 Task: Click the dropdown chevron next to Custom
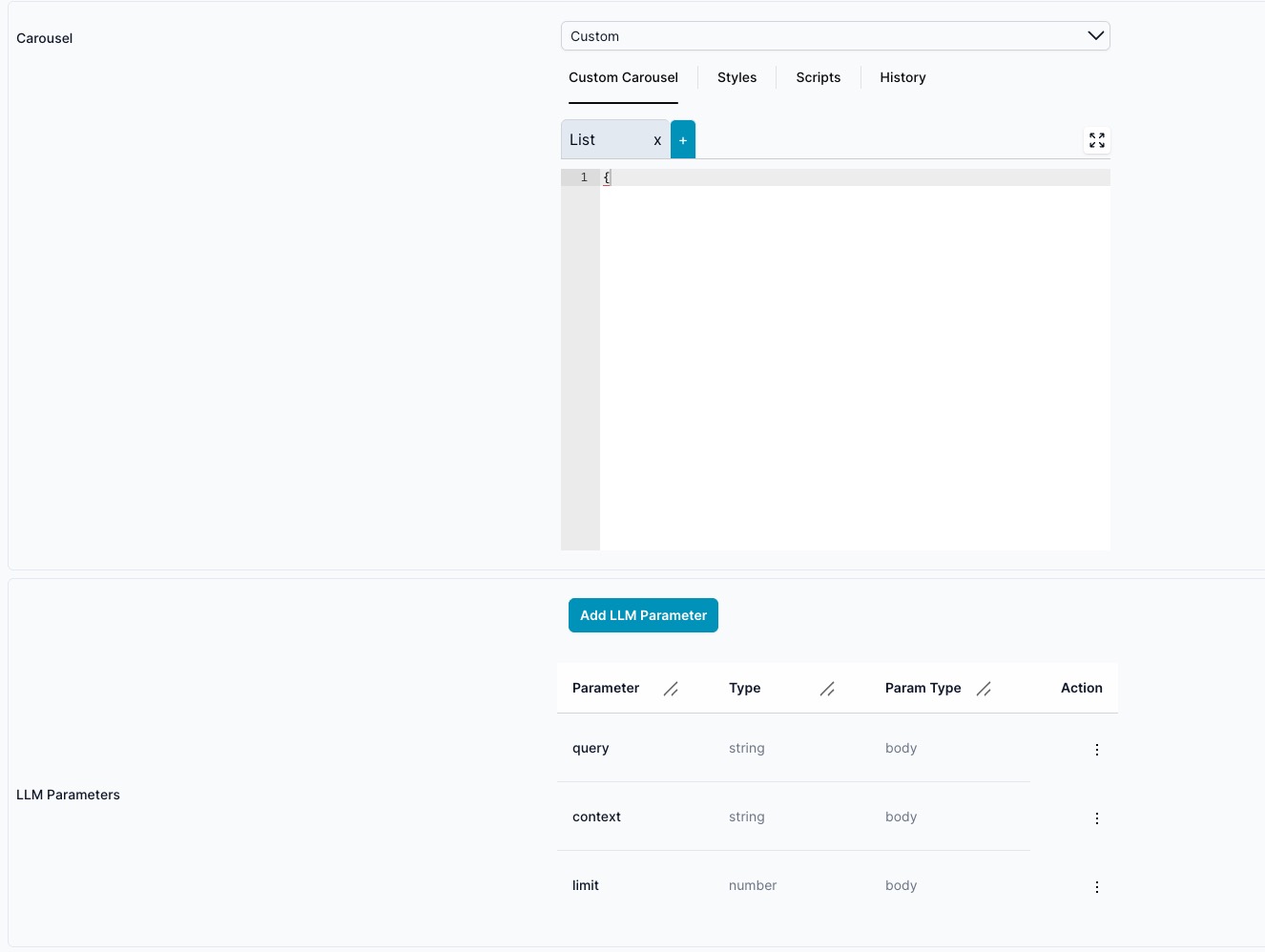(1095, 36)
